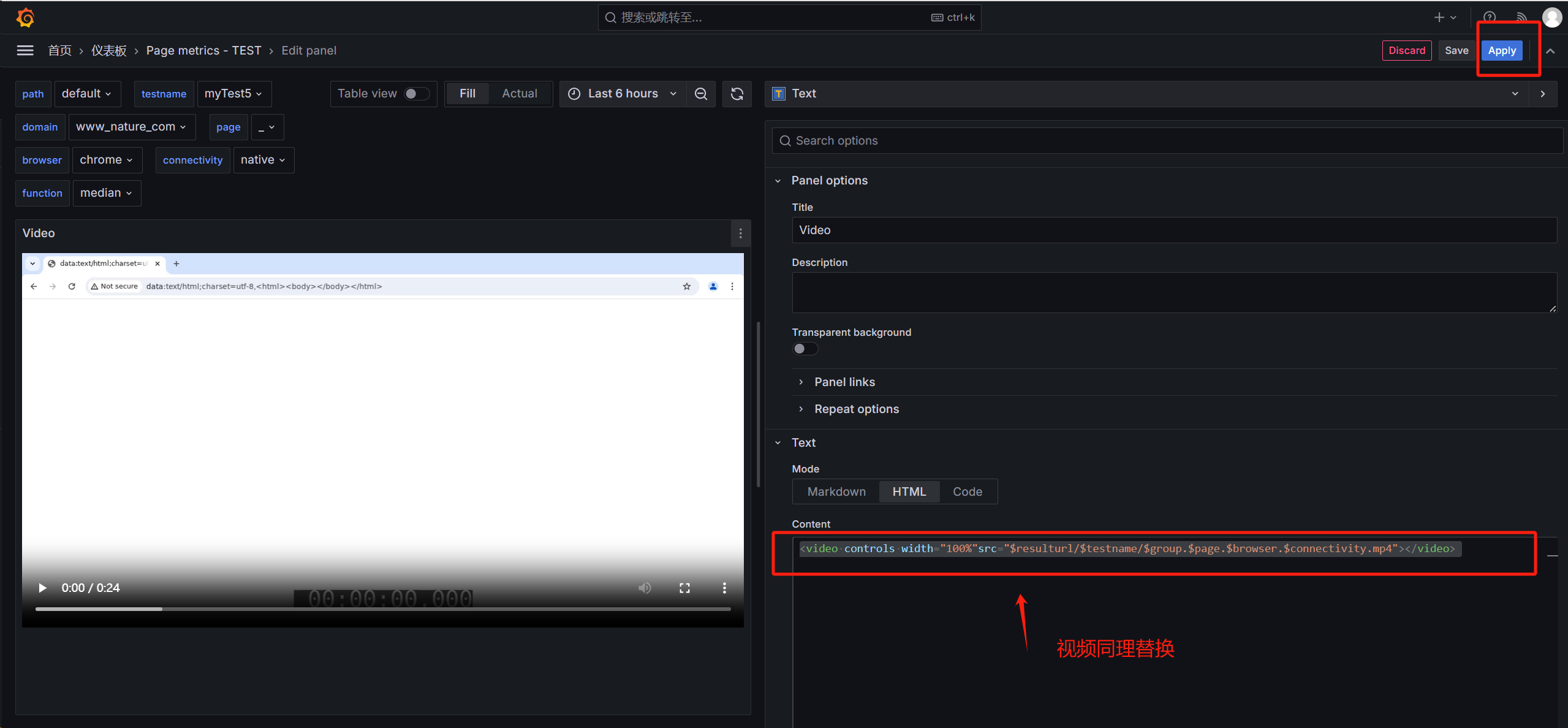
Task: Open the Video panel three-dot menu
Action: tap(740, 233)
